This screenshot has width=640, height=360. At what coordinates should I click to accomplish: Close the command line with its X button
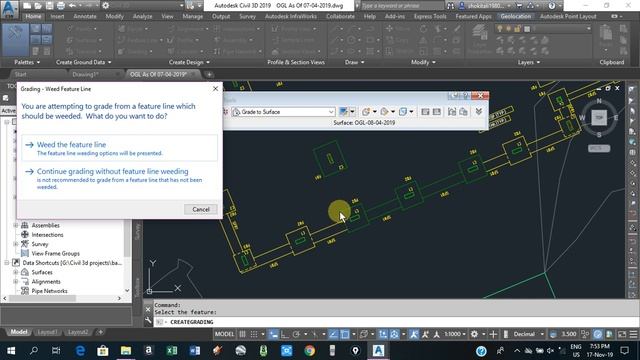click(x=148, y=309)
